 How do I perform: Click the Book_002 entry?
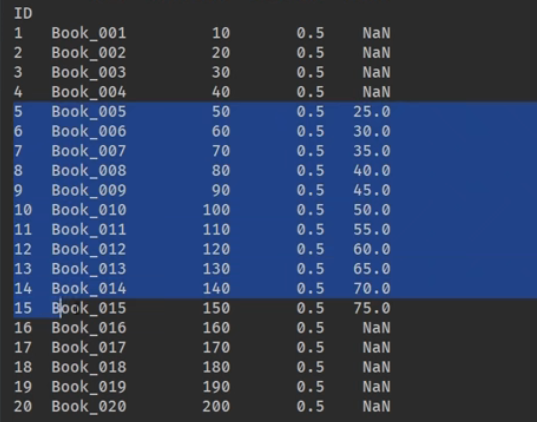[89, 53]
